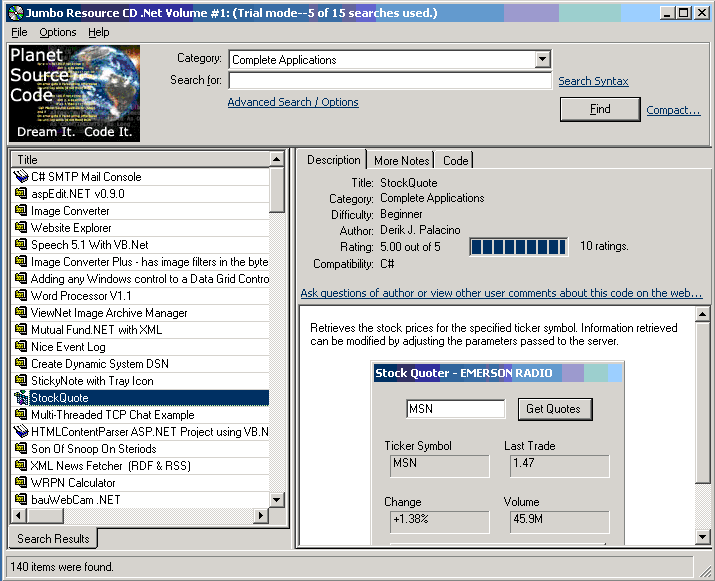Screen dimensions: 715x581
Task: Click the Nice Event Log icon
Action: (x=21, y=347)
